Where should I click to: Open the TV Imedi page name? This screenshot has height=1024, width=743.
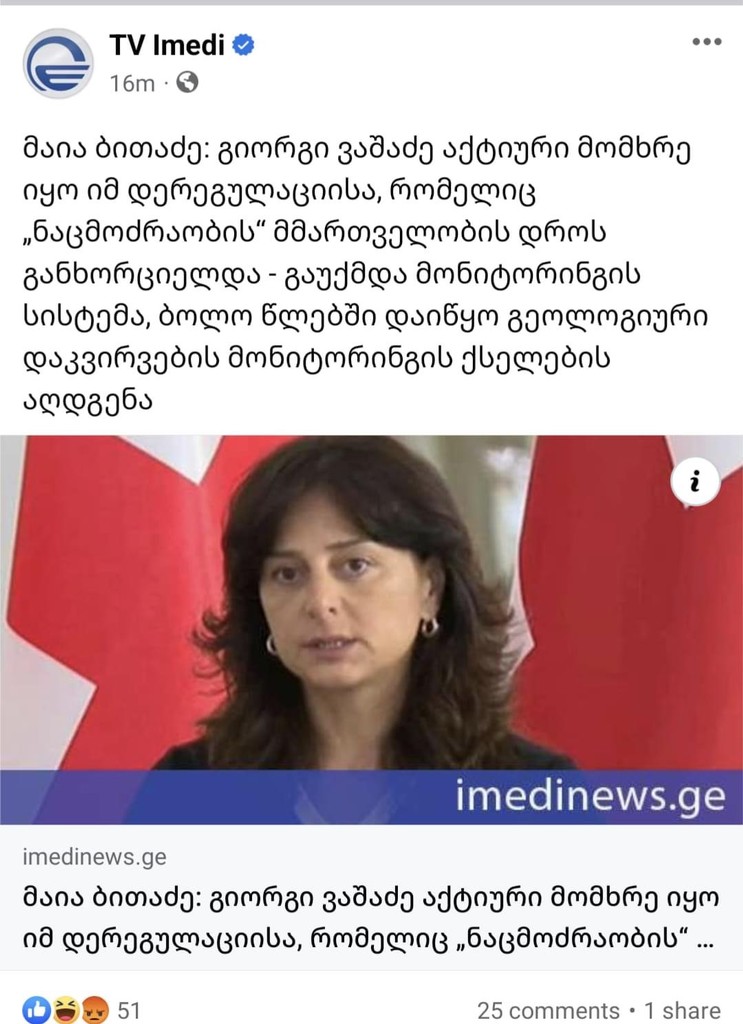click(167, 45)
